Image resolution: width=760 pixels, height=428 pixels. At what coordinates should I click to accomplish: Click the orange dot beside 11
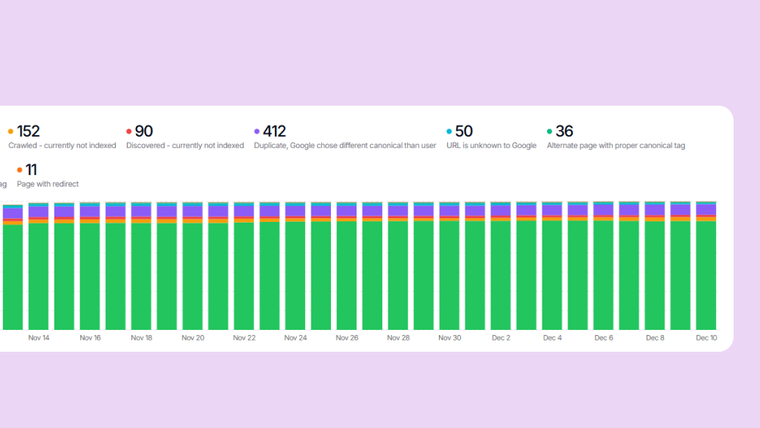[x=19, y=170]
